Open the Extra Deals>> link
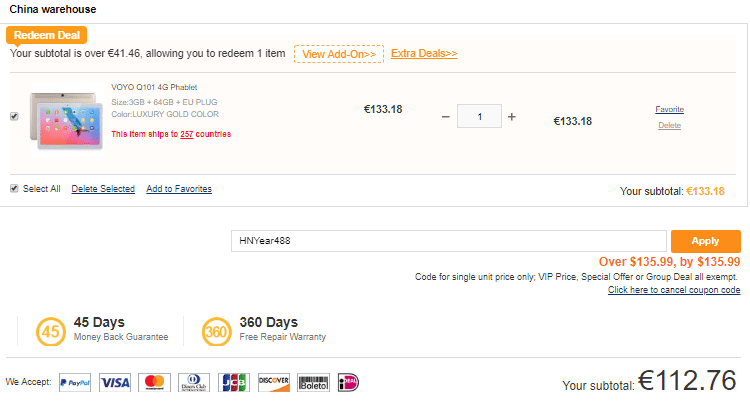The height and width of the screenshot is (417, 750). [424, 53]
